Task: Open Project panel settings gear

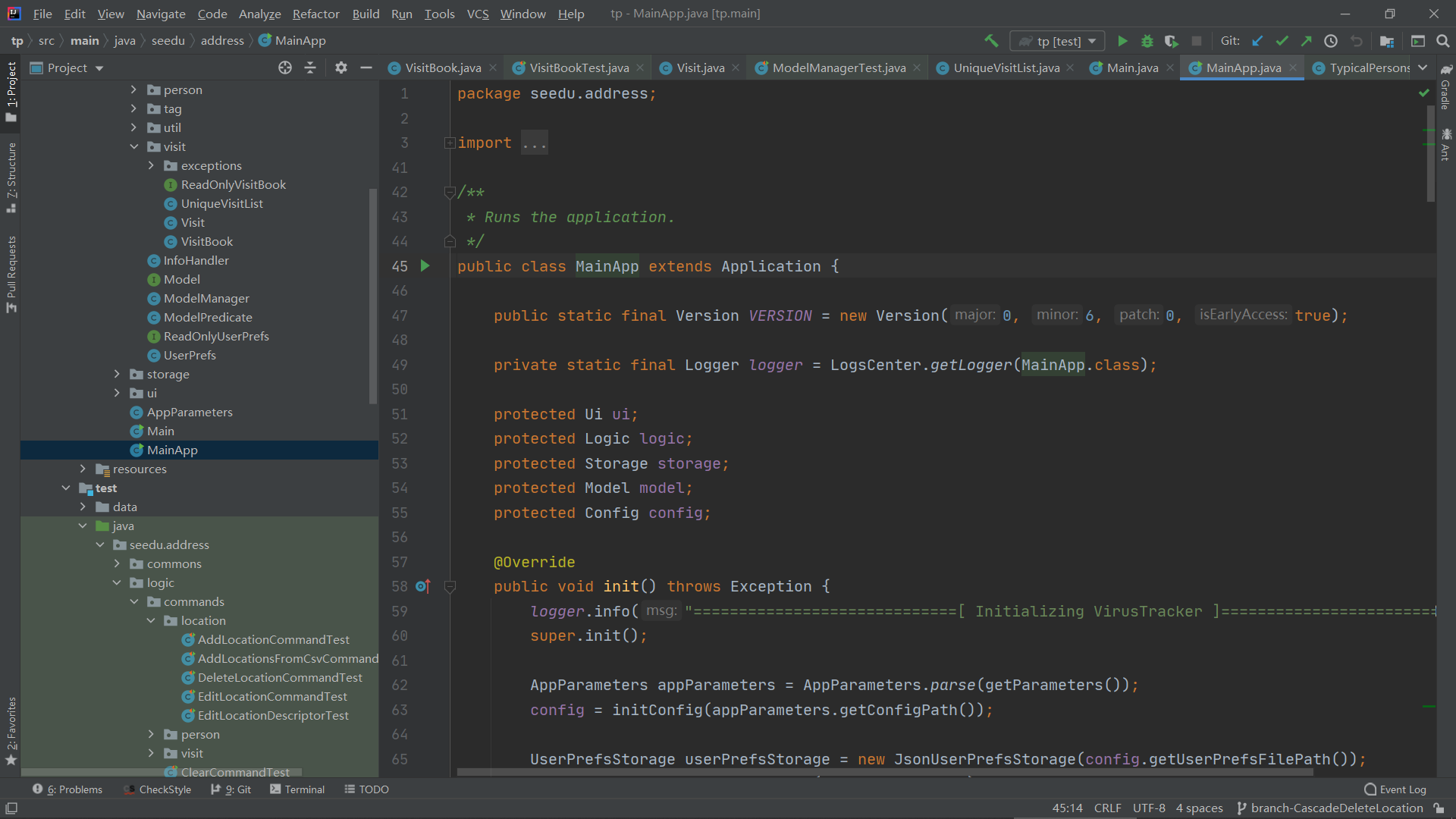Action: pos(340,67)
